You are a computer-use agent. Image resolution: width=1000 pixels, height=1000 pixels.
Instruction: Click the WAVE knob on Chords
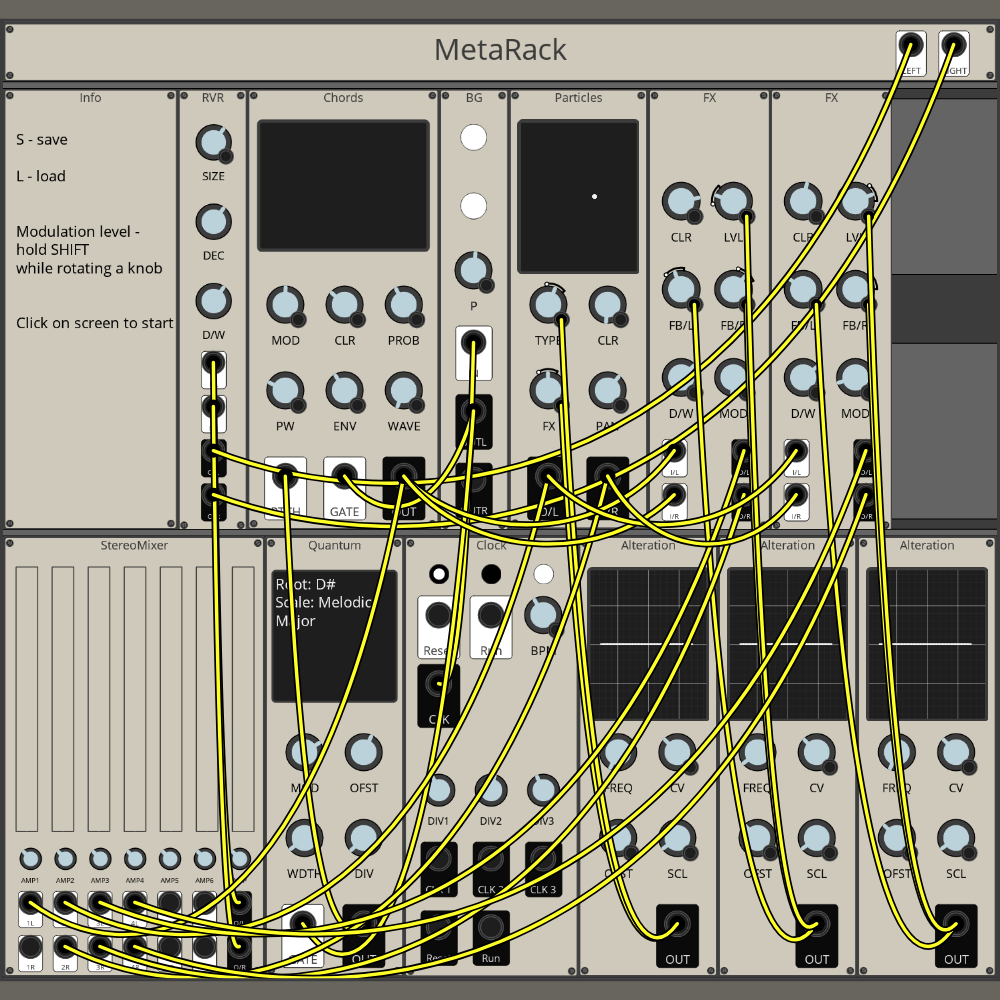click(x=403, y=389)
